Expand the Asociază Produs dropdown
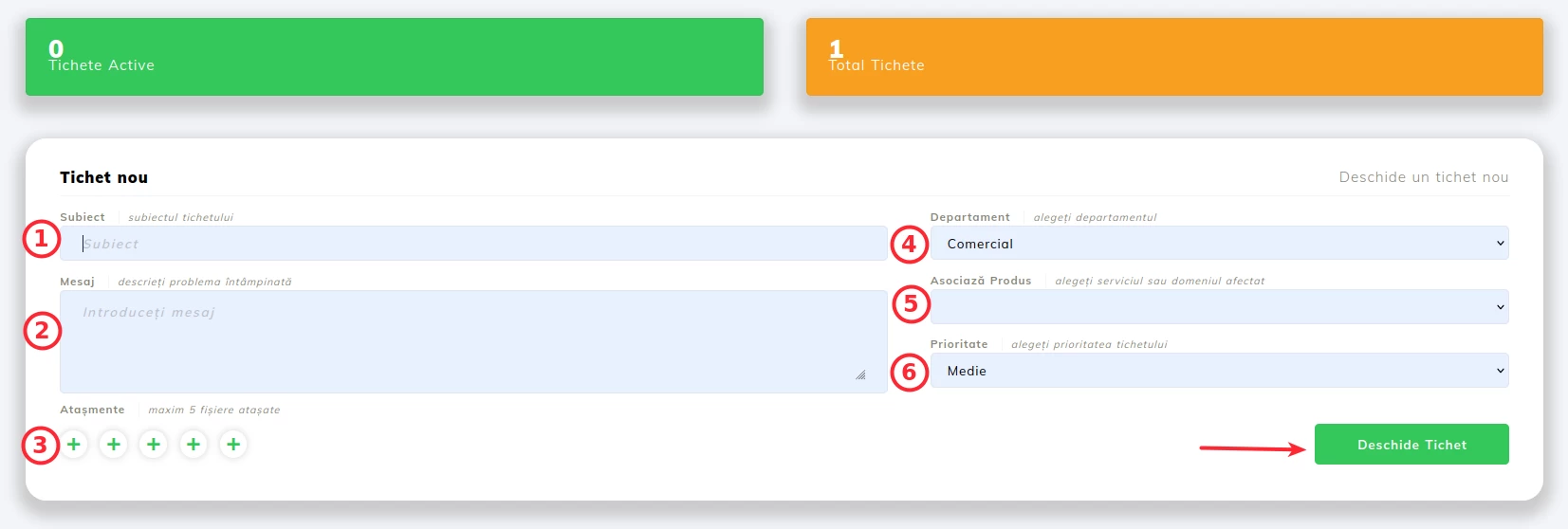Viewport: 1568px width, 529px height. 1219,307
